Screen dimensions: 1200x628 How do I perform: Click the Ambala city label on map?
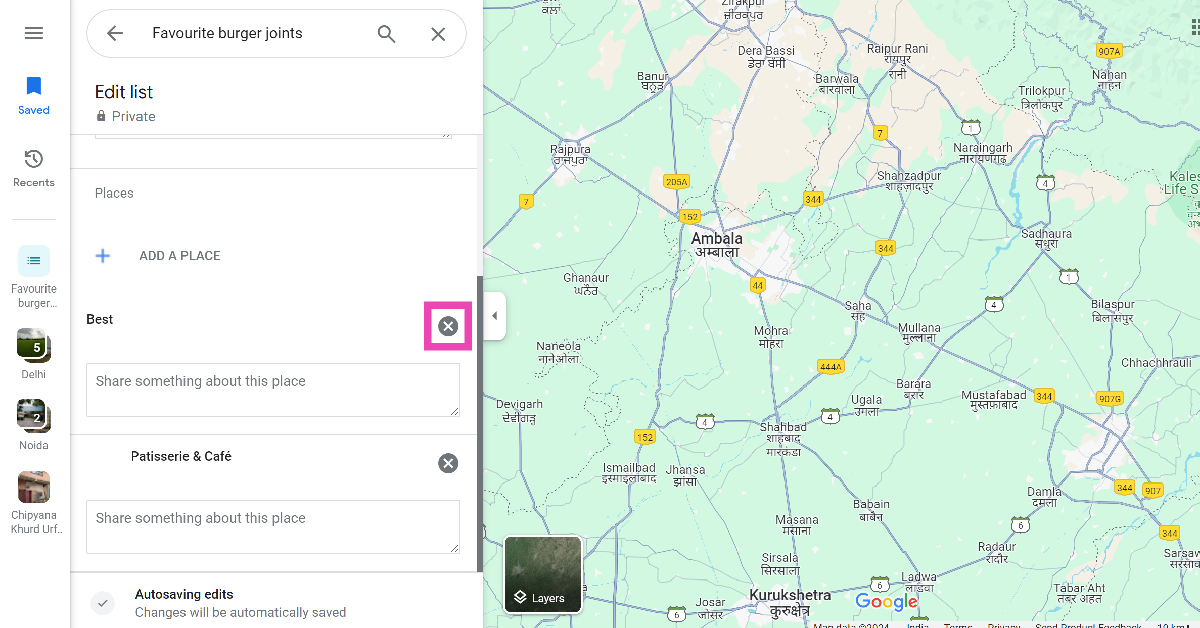click(717, 239)
